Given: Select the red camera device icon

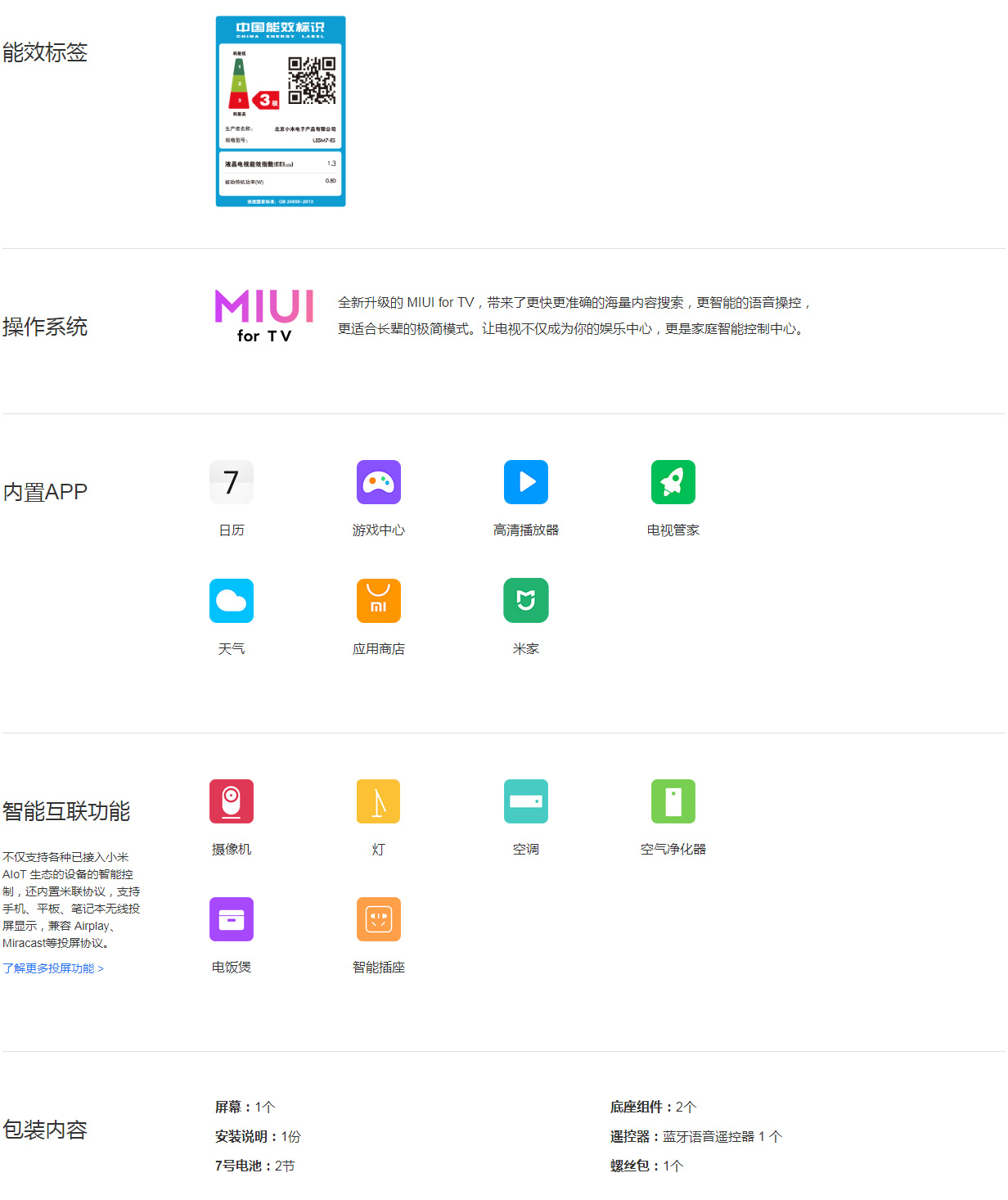Looking at the screenshot, I should [x=232, y=801].
